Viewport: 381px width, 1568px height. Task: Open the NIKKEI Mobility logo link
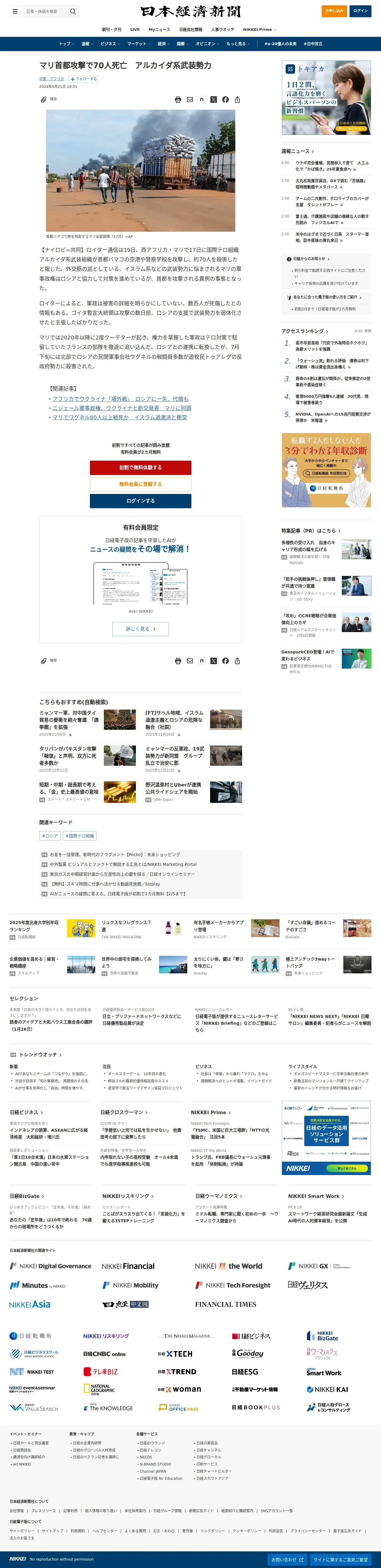tap(131, 1285)
